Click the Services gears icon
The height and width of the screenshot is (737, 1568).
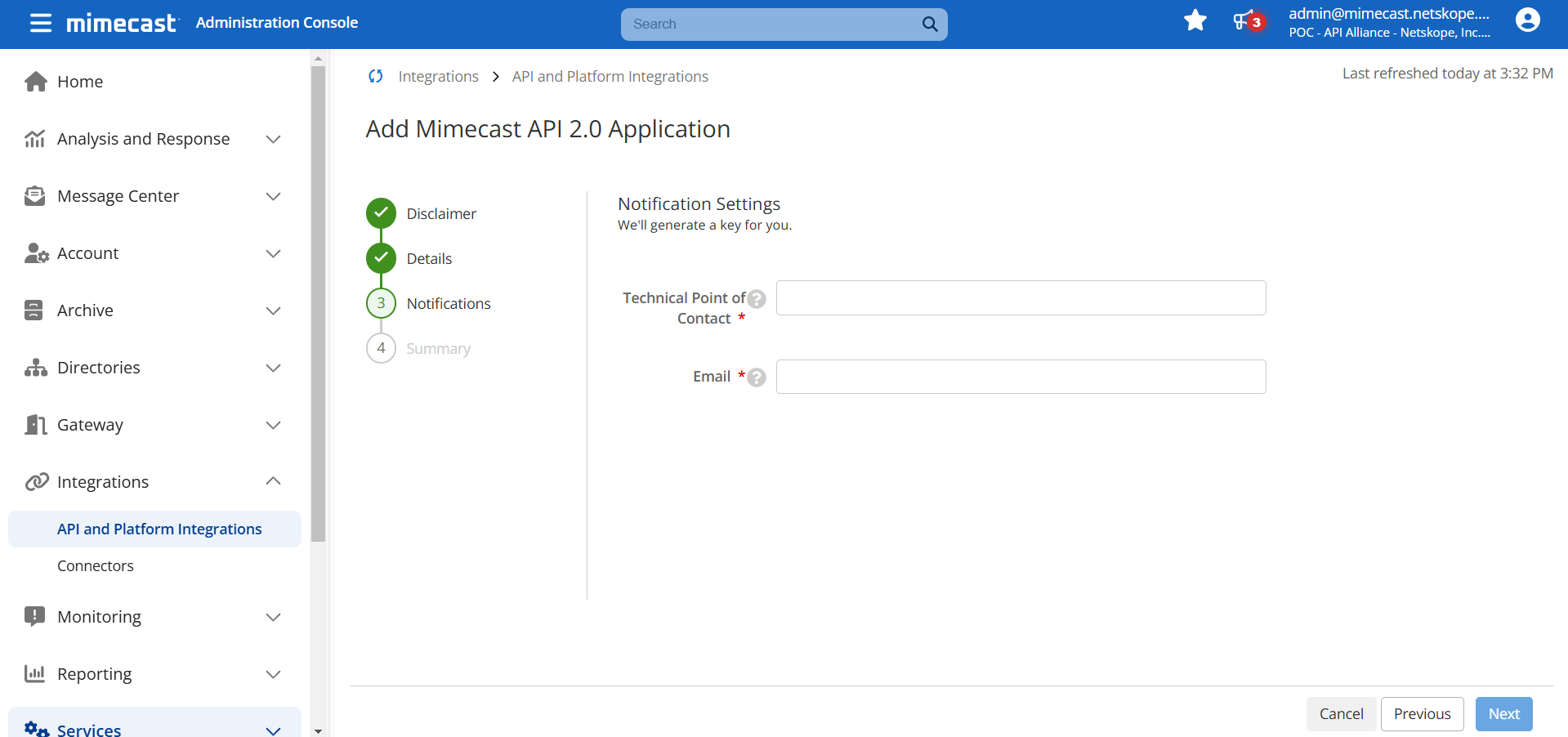(37, 729)
